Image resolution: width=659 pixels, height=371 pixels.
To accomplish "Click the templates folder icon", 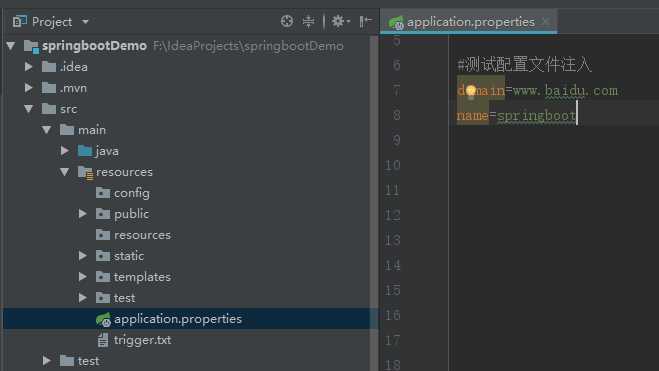I will coord(103,276).
